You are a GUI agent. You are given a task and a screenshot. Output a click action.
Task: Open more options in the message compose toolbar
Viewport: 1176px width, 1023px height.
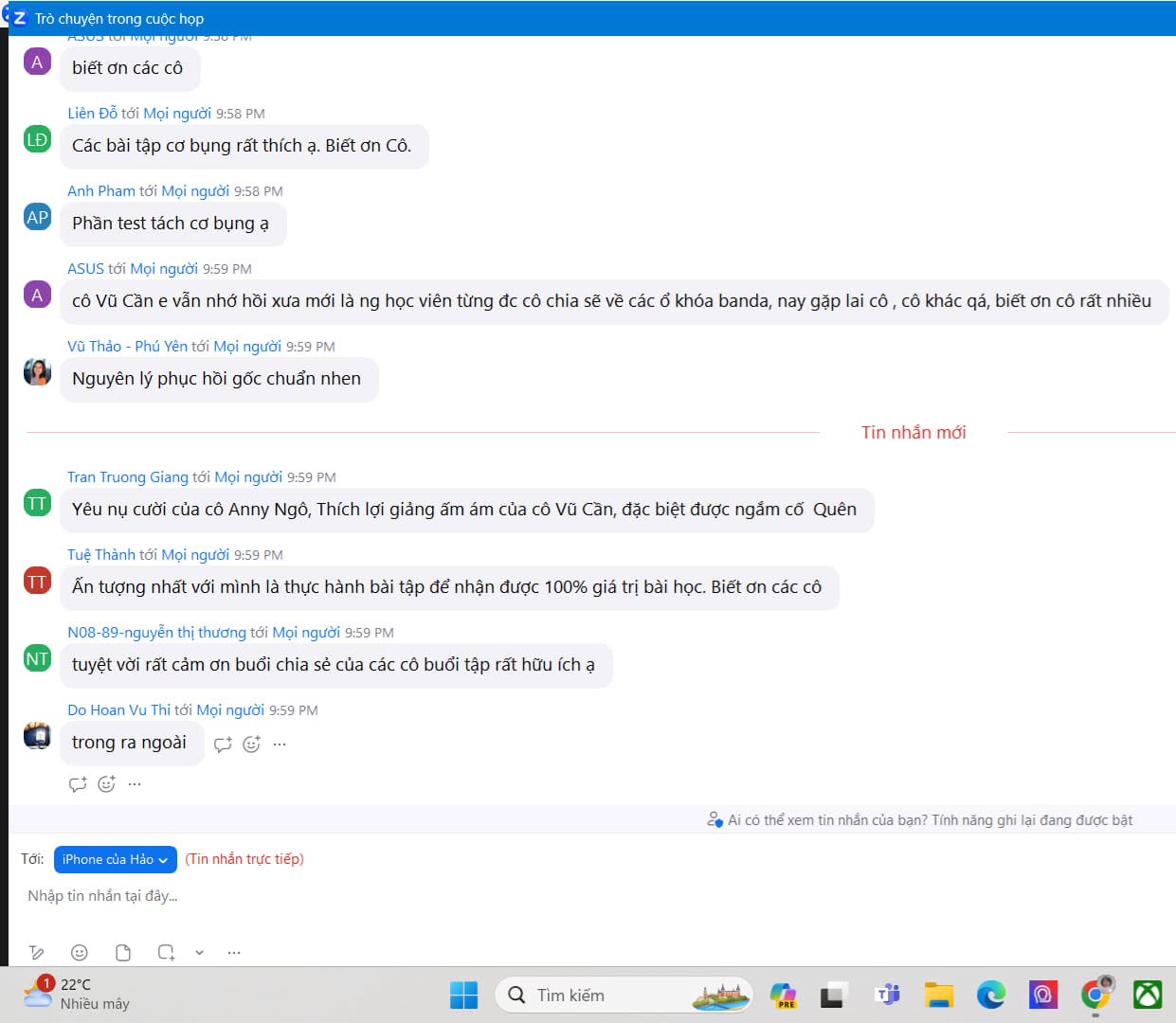pyautogui.click(x=234, y=952)
